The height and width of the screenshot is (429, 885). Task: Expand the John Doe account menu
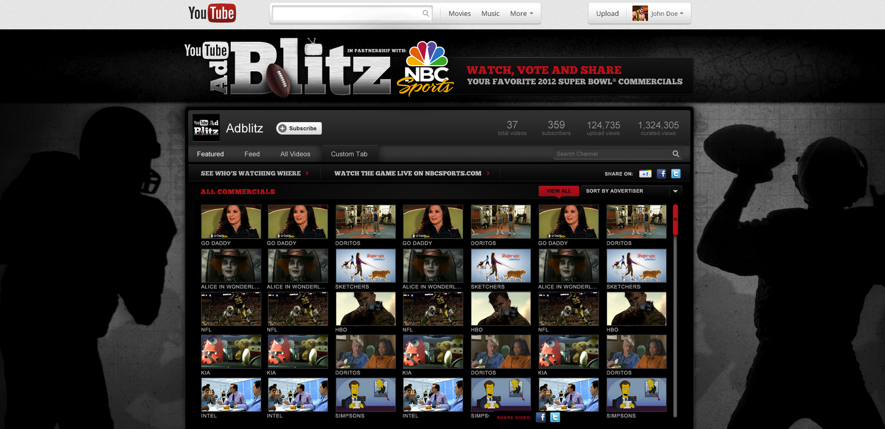point(668,14)
